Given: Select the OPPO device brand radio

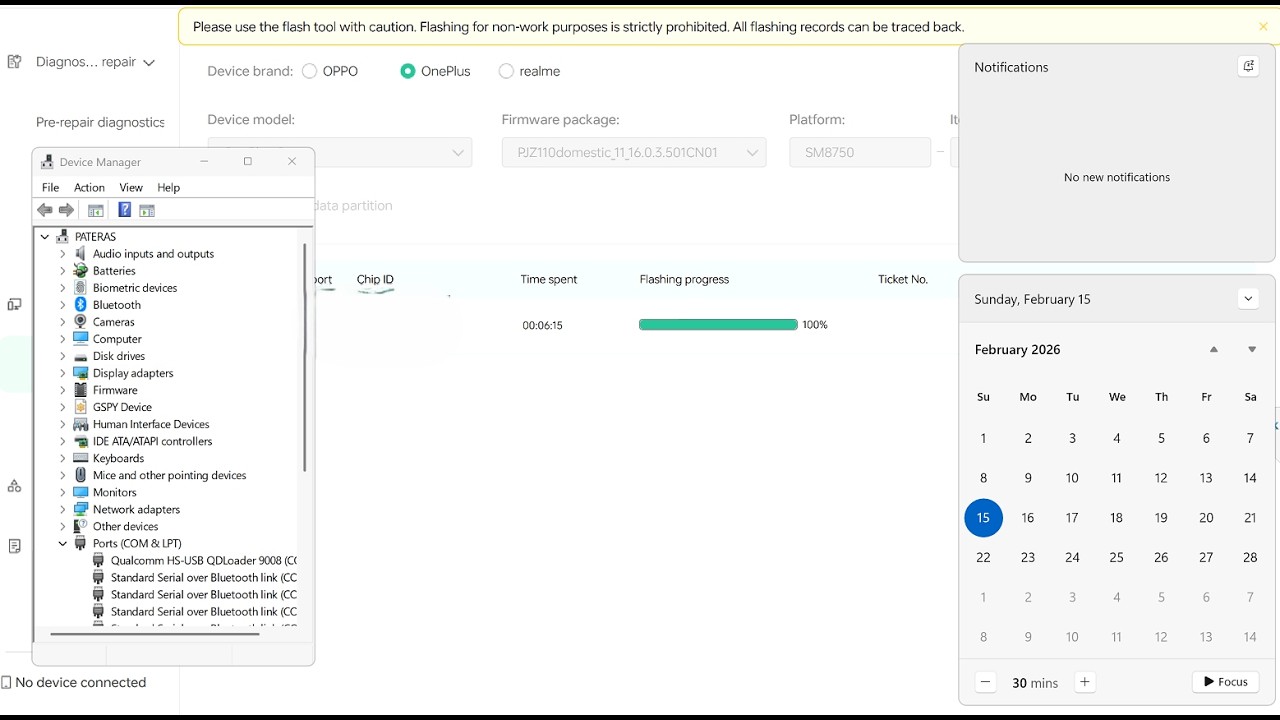Looking at the screenshot, I should 309,71.
